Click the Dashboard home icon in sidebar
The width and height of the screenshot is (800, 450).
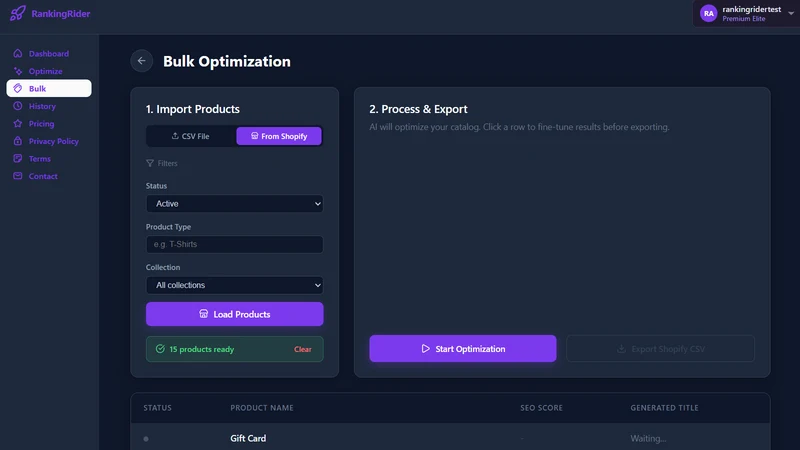(x=18, y=54)
